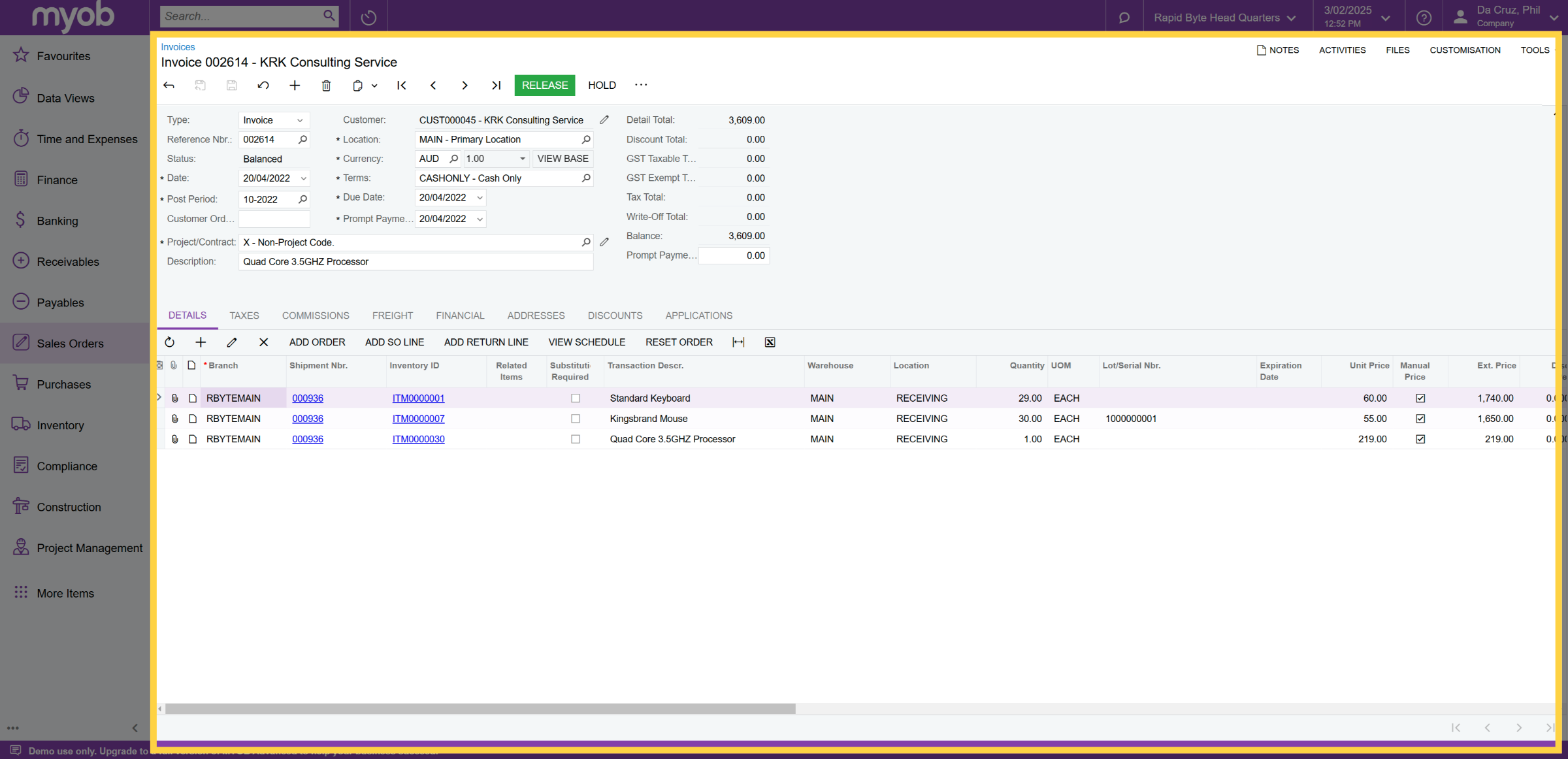The width and height of the screenshot is (1568, 759).
Task: Click the HOLD button
Action: click(602, 86)
